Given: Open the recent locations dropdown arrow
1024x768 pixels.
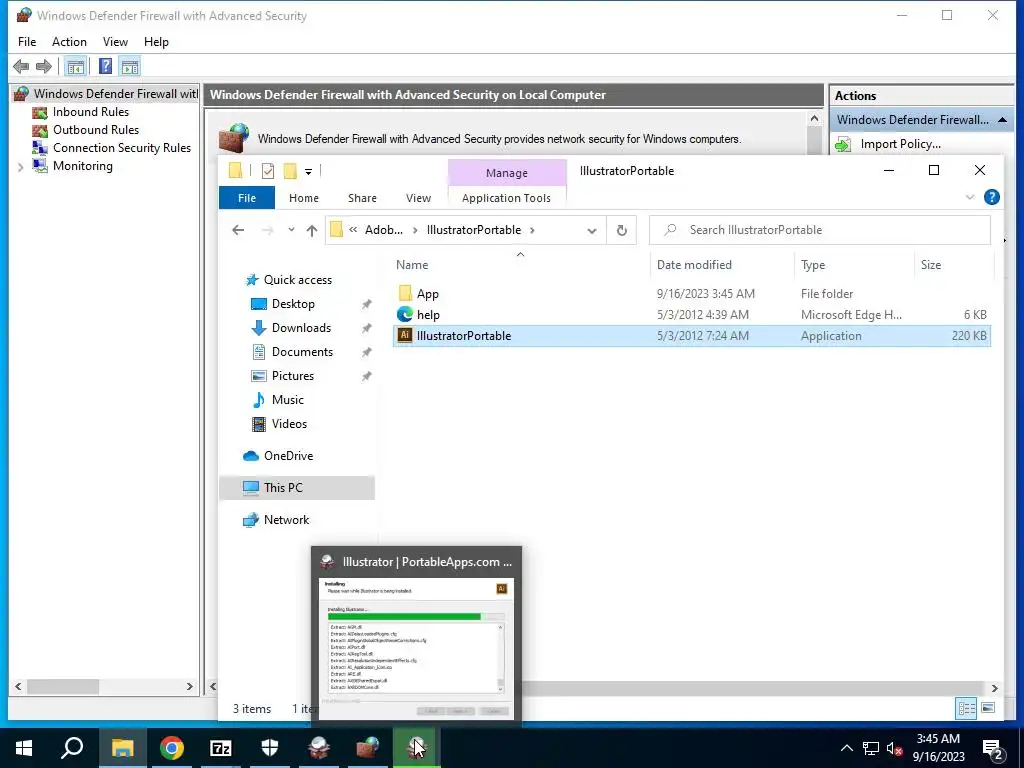Looking at the screenshot, I should 291,230.
